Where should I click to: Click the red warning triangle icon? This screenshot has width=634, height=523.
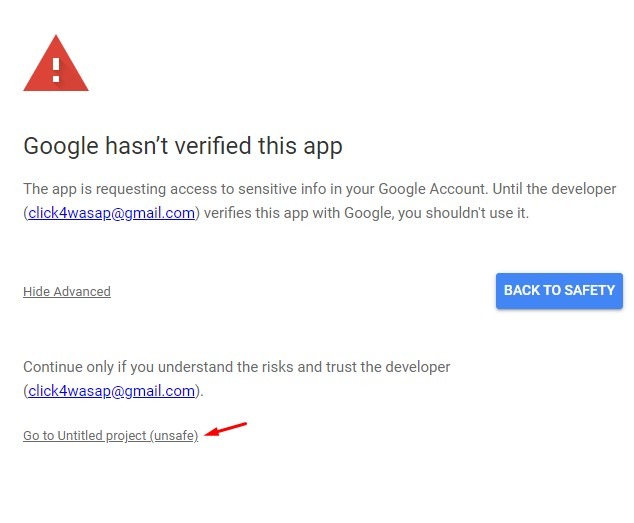coord(56,63)
